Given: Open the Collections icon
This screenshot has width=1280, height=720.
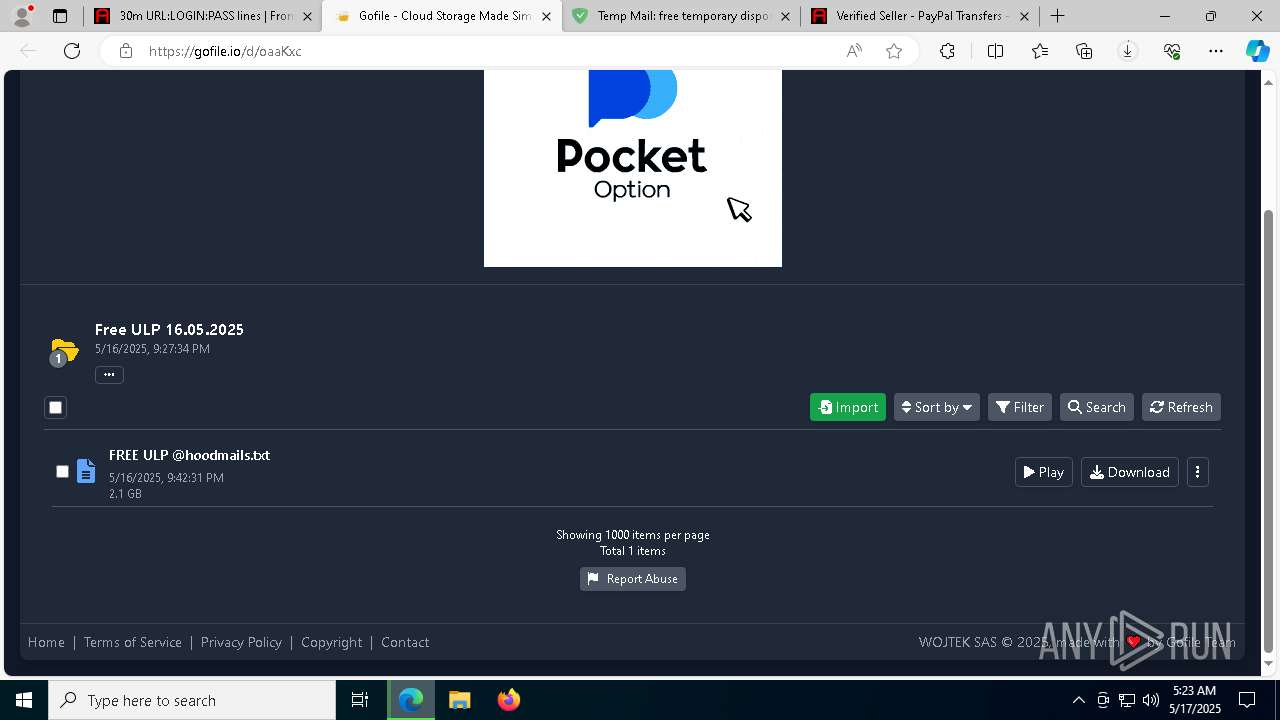Looking at the screenshot, I should (x=1084, y=51).
